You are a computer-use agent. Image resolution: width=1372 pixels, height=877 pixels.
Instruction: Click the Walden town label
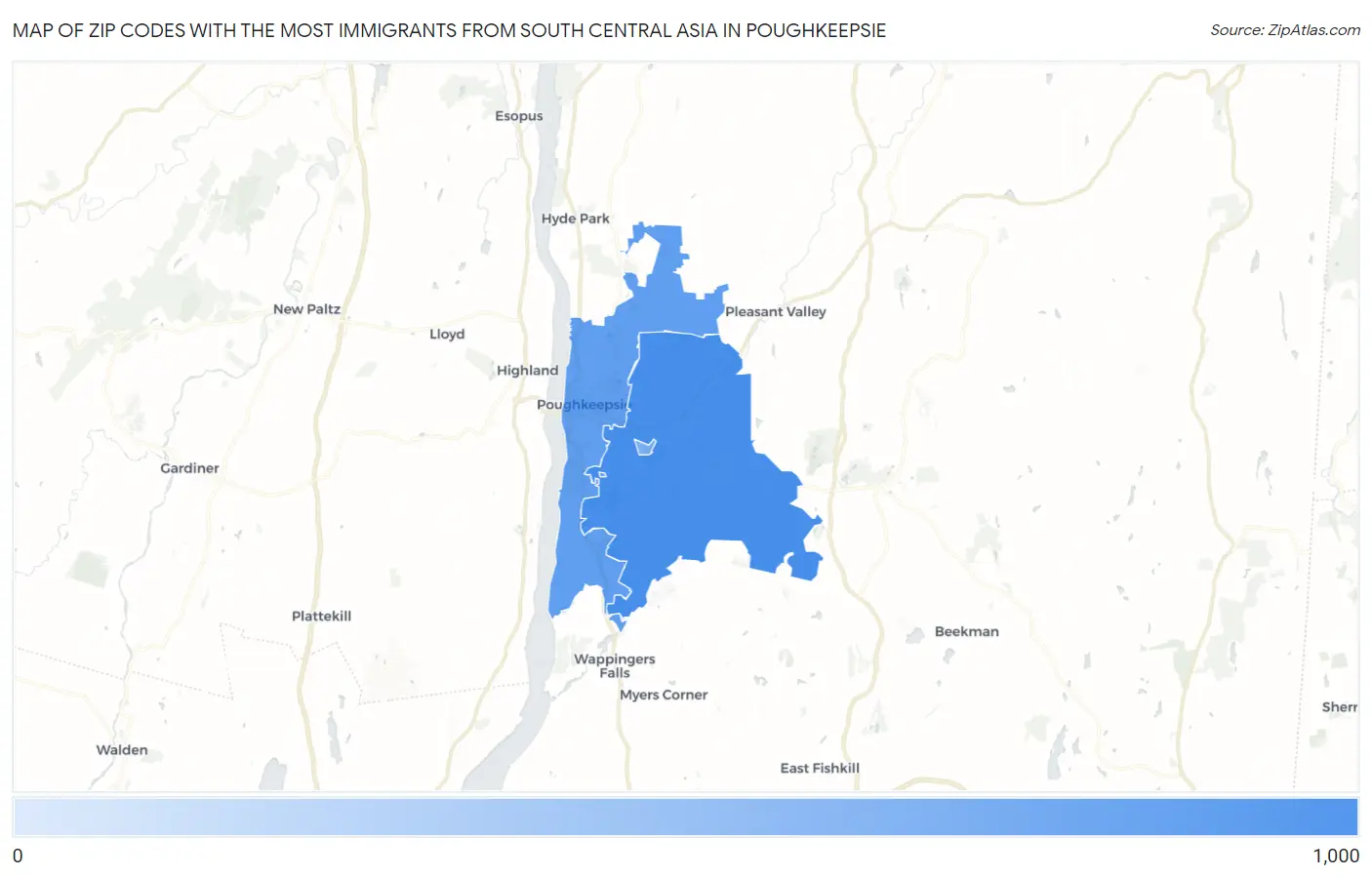[122, 750]
